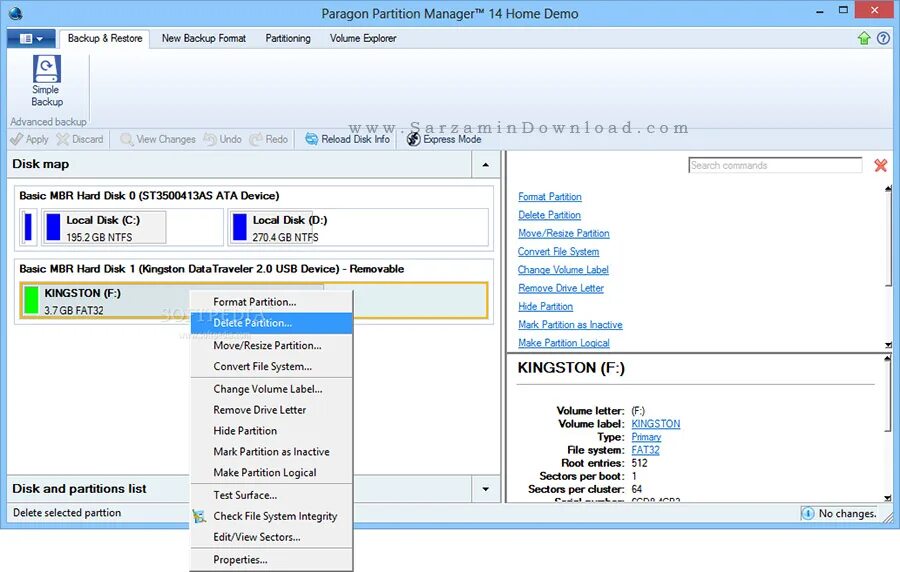Click the Delete Partition link
Screen dimensions: 900x572
pos(549,215)
